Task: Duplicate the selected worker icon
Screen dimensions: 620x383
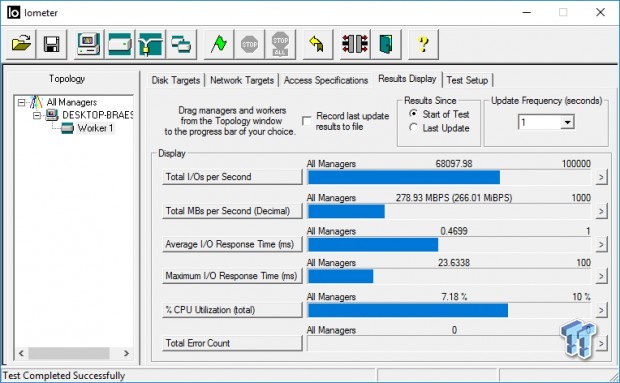Action: (x=181, y=44)
